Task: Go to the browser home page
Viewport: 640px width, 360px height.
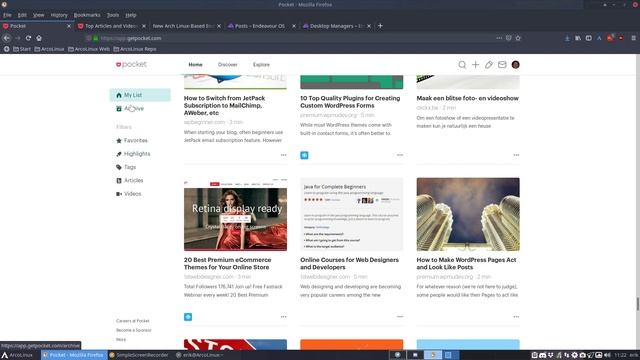Action: click(x=39, y=38)
